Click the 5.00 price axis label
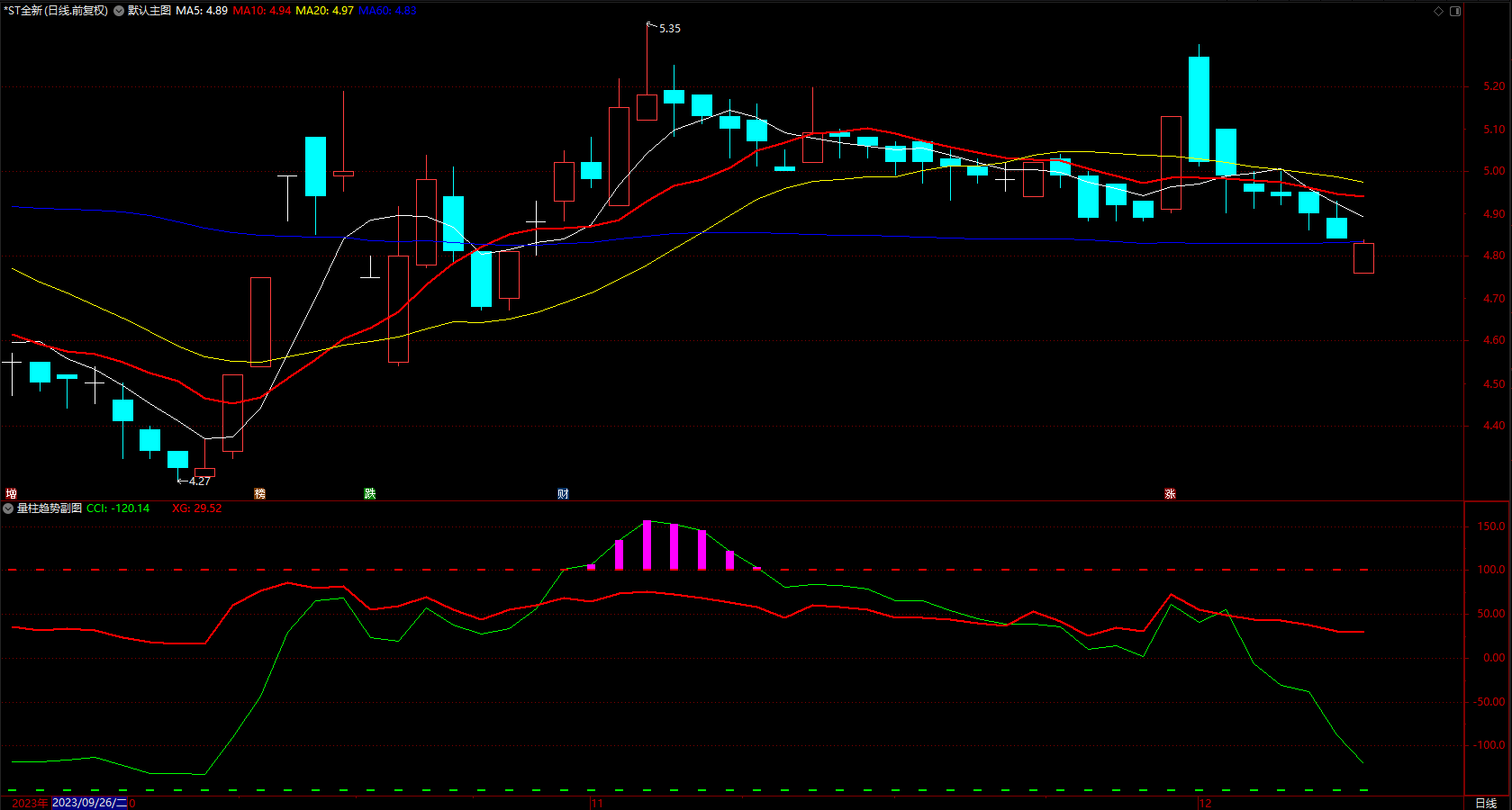This screenshot has height=810, width=1512. [x=1494, y=171]
